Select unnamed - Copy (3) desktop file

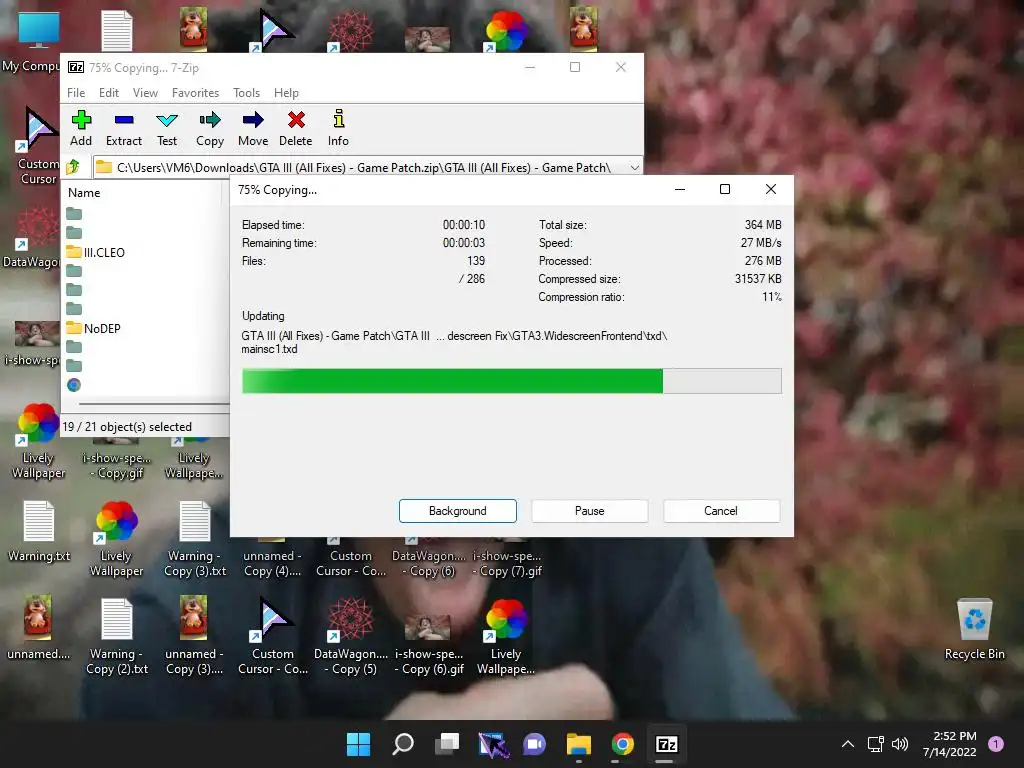pyautogui.click(x=194, y=637)
